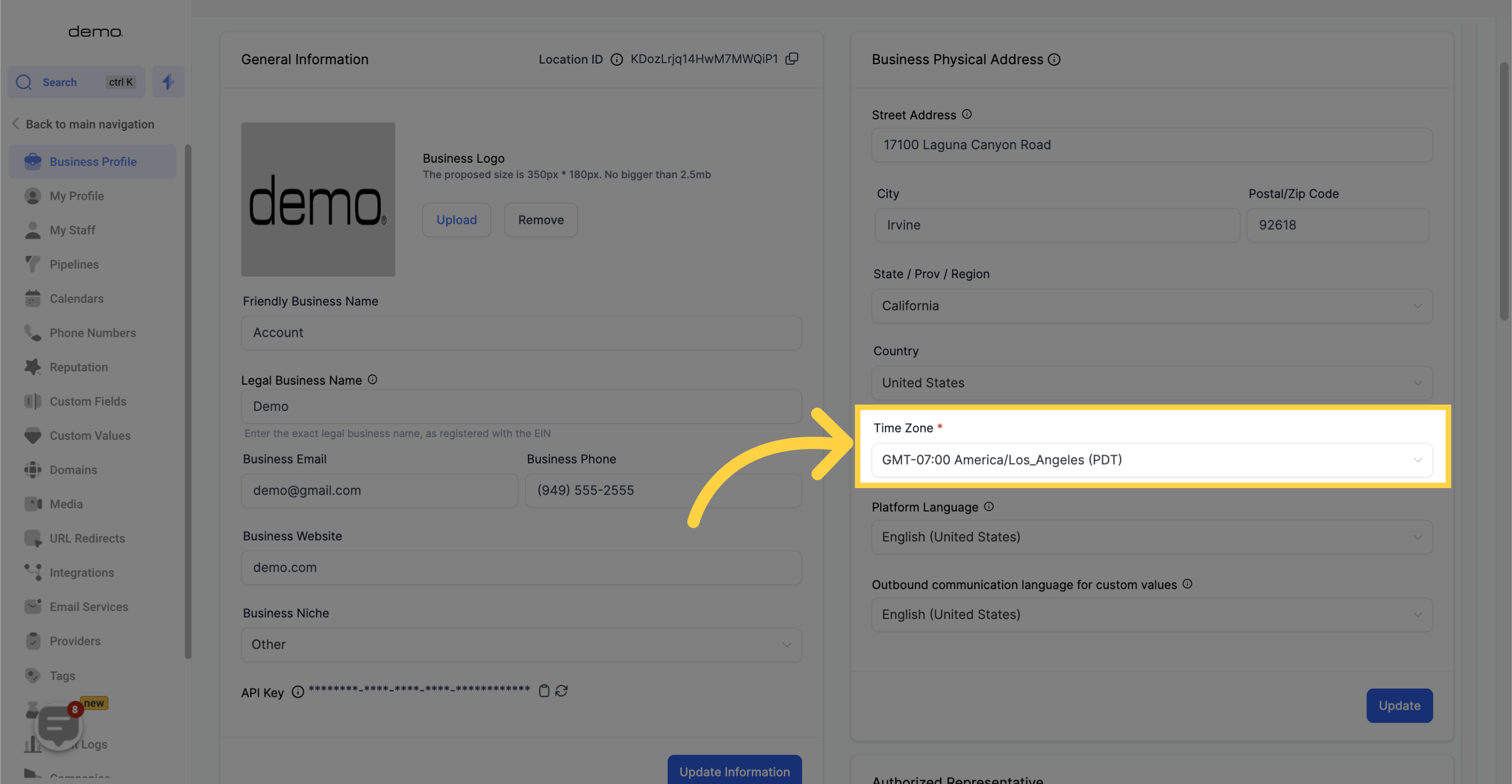
Task: Click Back to main navigation
Action: coord(83,124)
